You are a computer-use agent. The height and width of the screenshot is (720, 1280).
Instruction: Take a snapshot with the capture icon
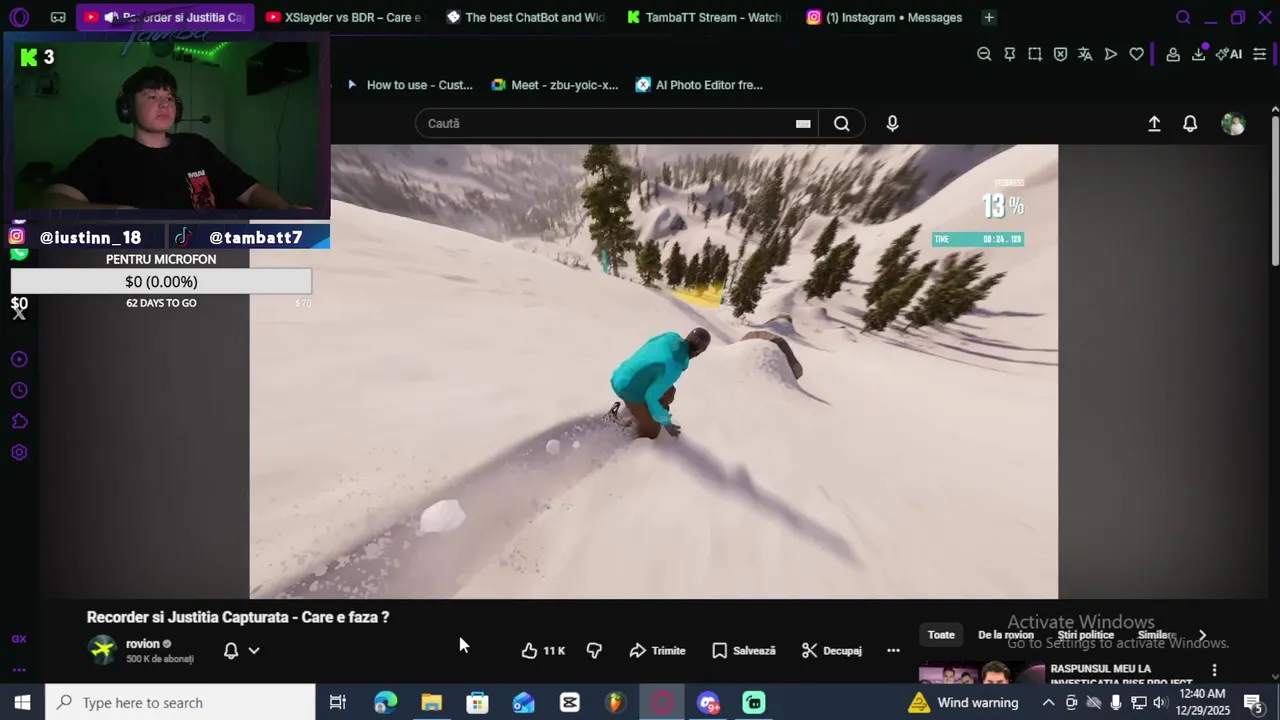(1035, 54)
